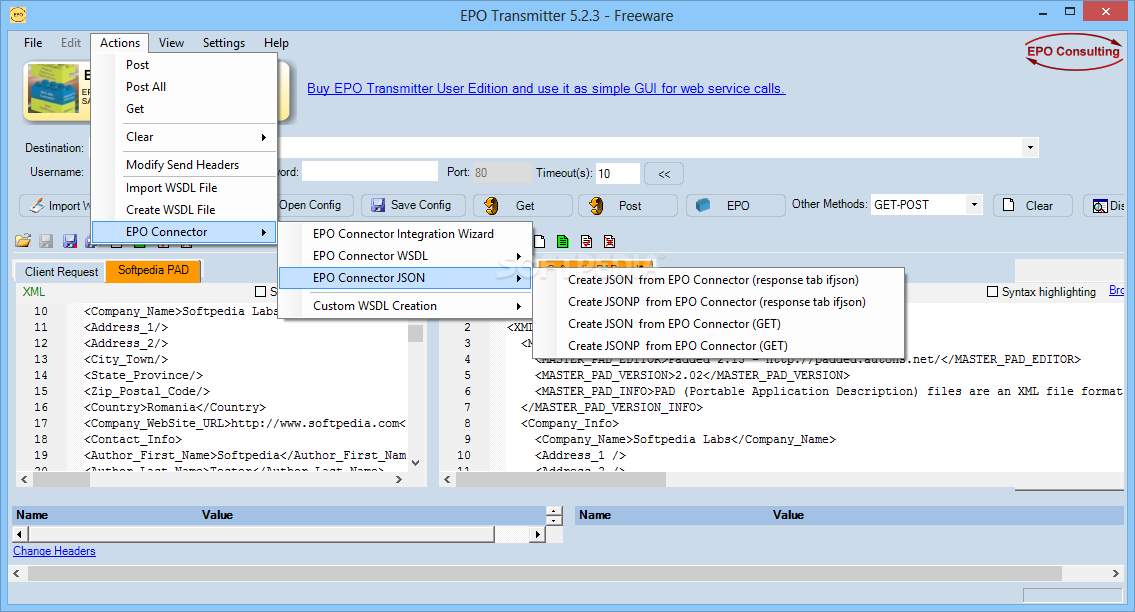Viewport: 1135px width, 612px height.
Task: Click the document icon with a red X
Action: coord(609,241)
